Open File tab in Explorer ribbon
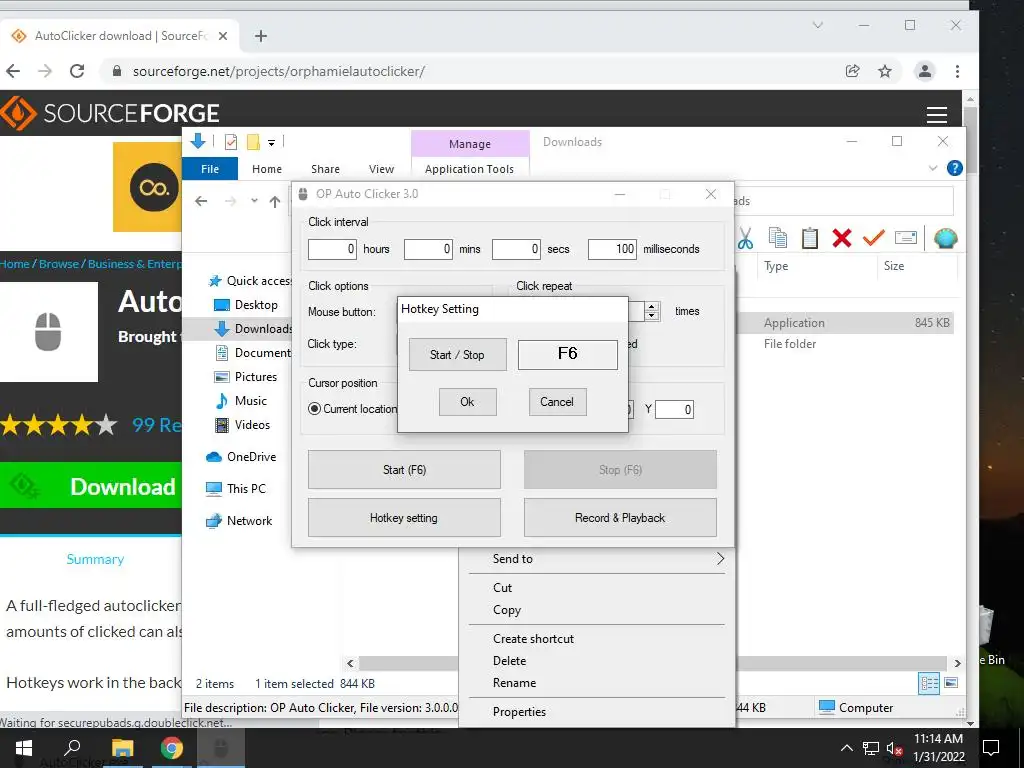1024x768 pixels. coord(210,168)
